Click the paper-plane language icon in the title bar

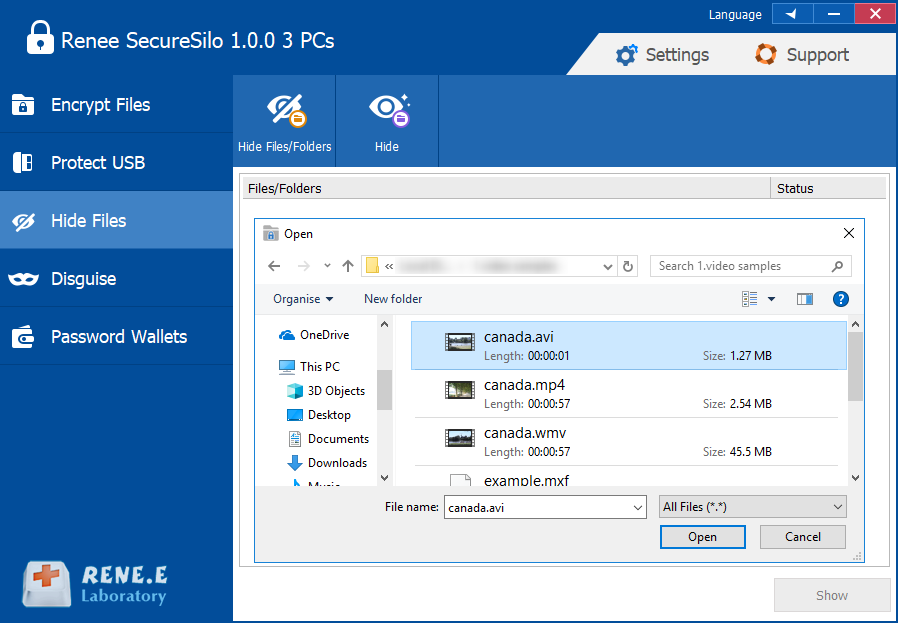tap(792, 14)
